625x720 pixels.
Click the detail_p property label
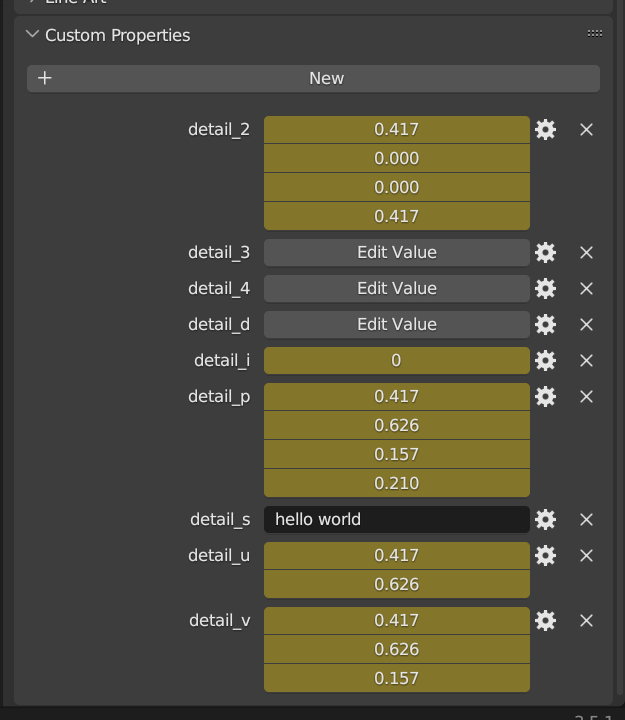click(219, 397)
